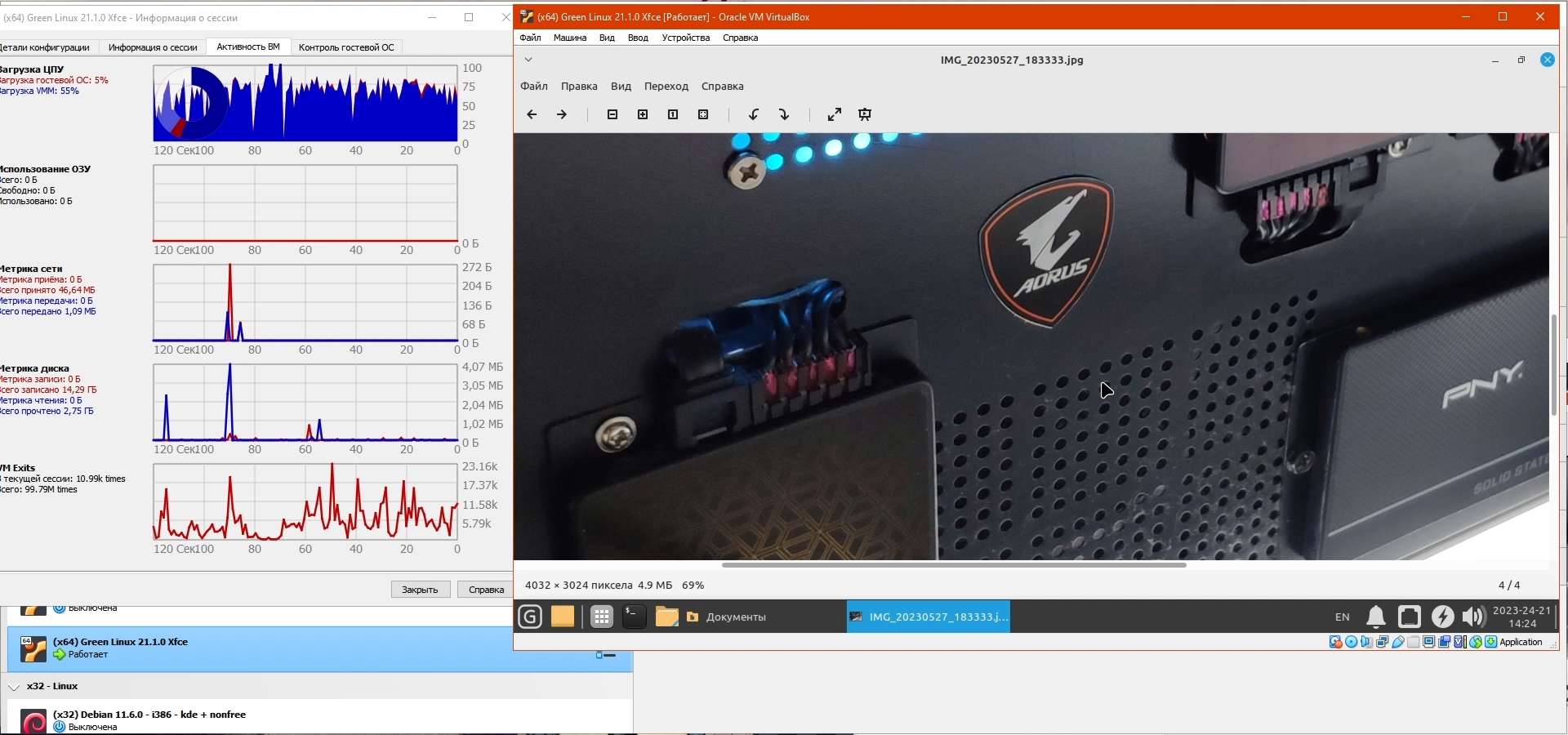Open the applications grid launcher
1568x735 pixels.
click(x=602, y=617)
